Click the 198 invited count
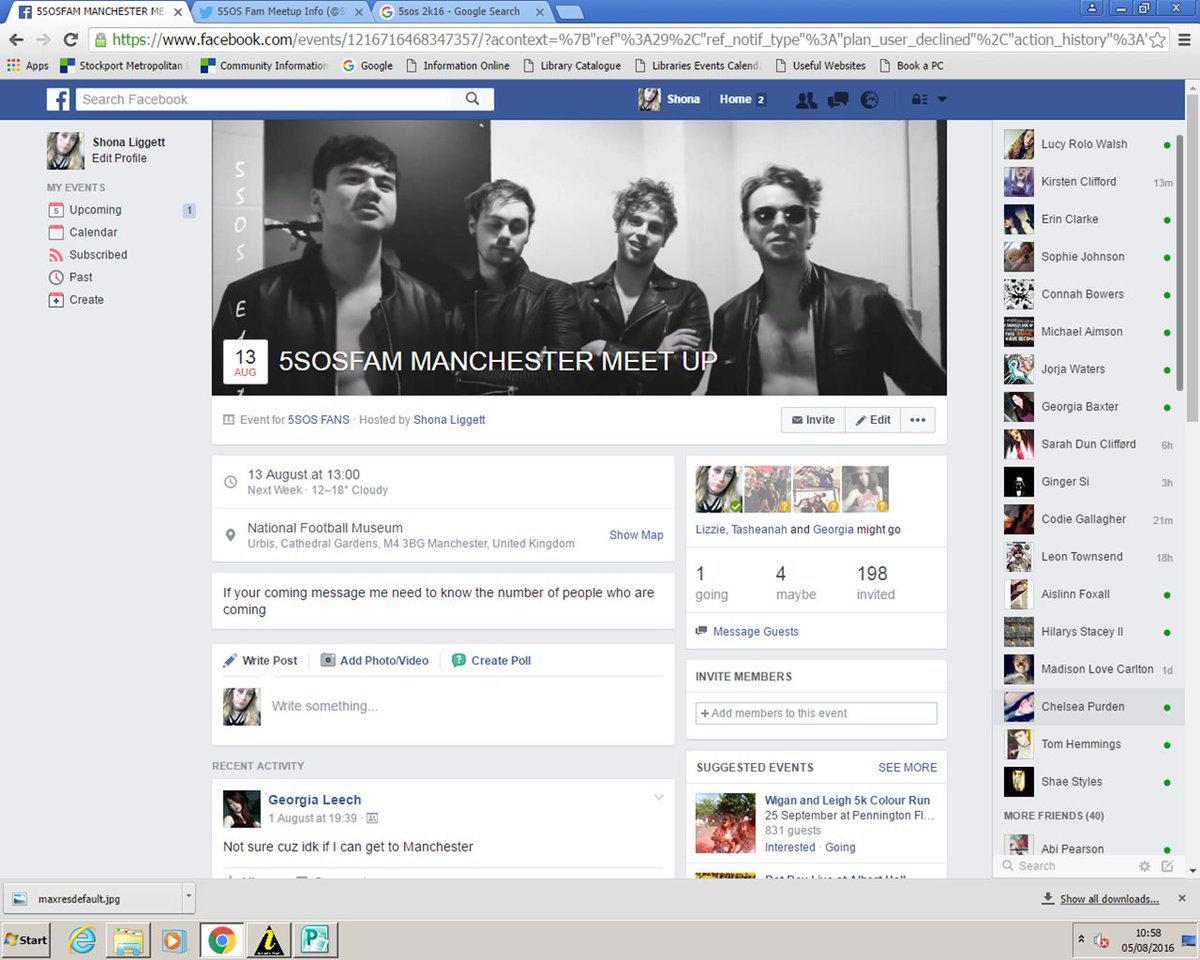Screen dimensions: 1200x960 [875, 583]
